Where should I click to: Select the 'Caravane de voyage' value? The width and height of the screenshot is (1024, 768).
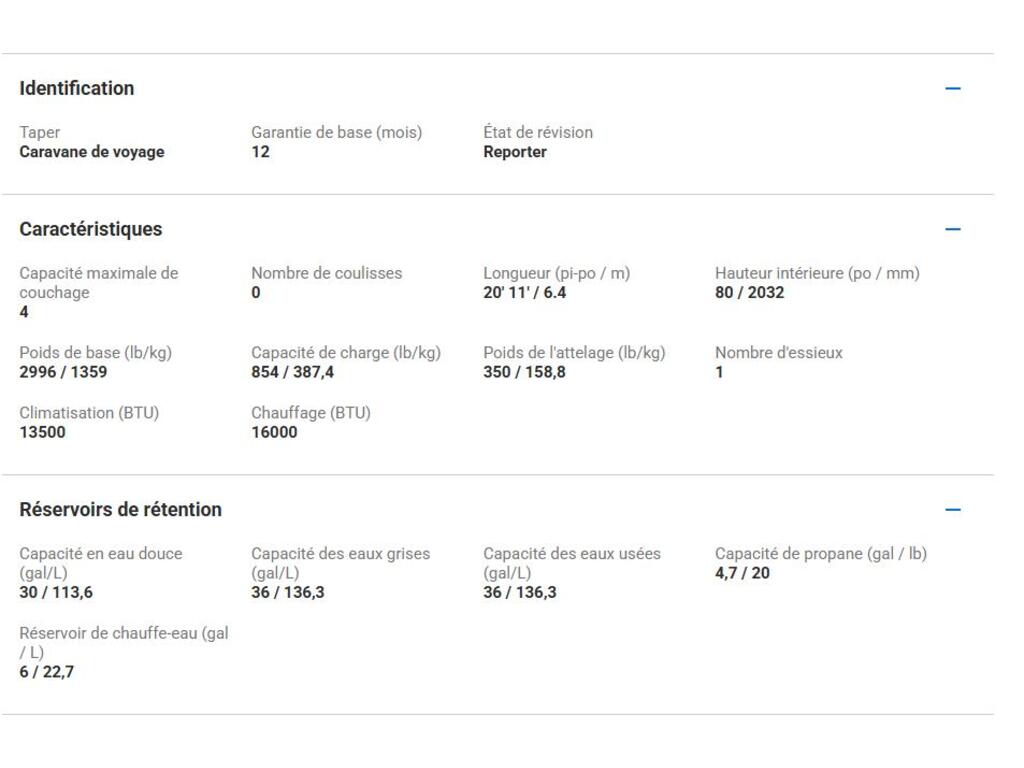[x=92, y=152]
